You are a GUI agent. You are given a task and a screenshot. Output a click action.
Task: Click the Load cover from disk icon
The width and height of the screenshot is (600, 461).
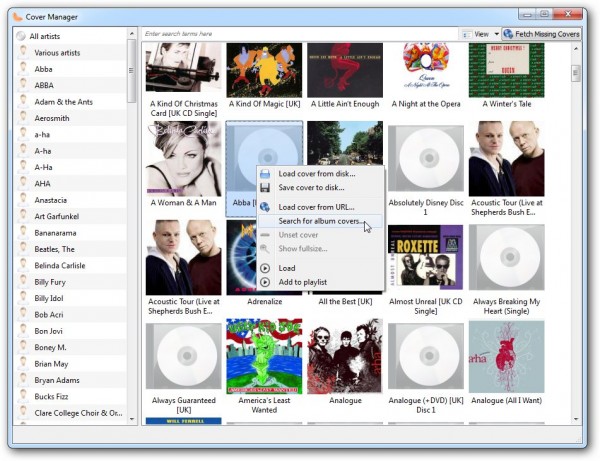265,173
